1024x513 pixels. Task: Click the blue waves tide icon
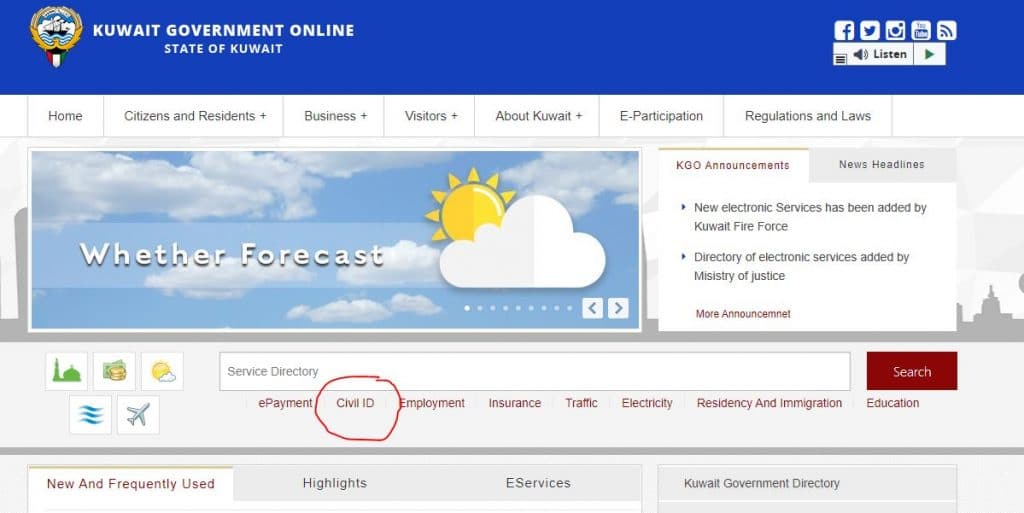click(90, 415)
